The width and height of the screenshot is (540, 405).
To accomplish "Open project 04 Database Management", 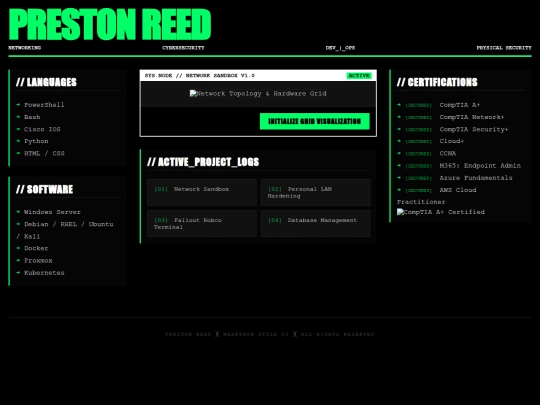I will [x=315, y=224].
